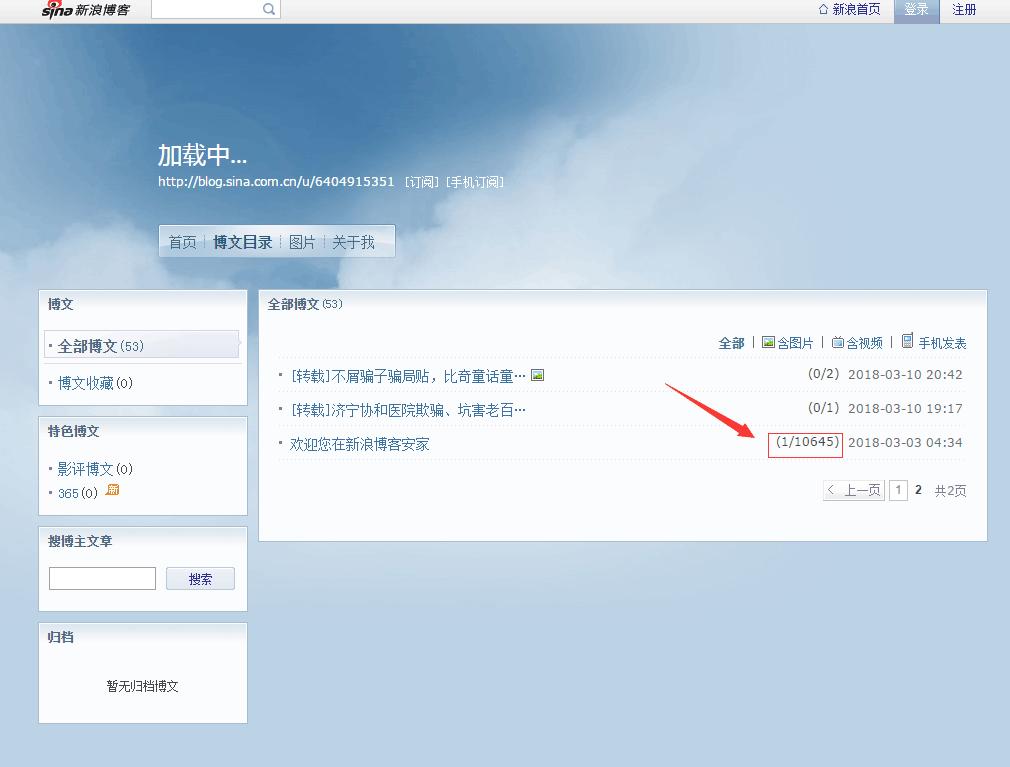Go to page 1
The height and width of the screenshot is (767, 1010).
[x=899, y=490]
